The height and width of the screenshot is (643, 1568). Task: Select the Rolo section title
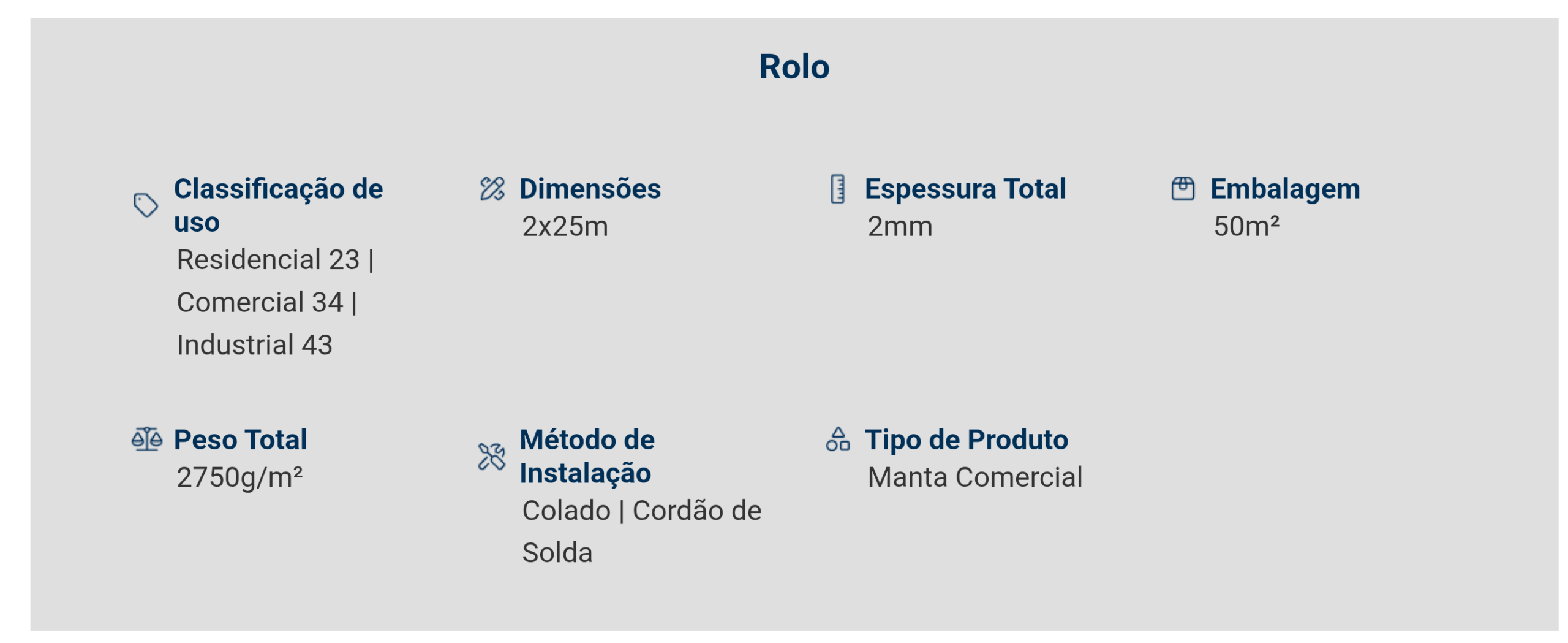tap(794, 67)
